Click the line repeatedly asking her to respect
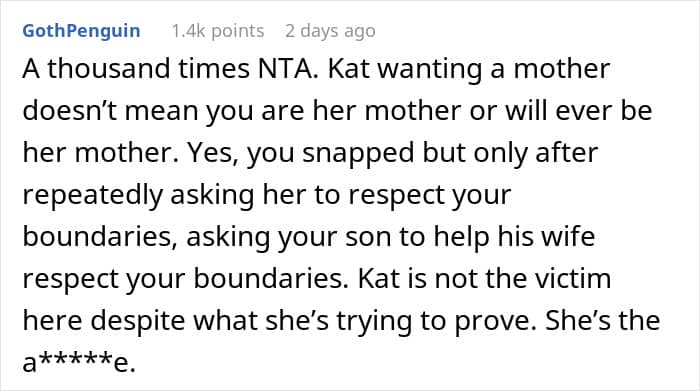Viewport: 700px width, 391px height. [267, 195]
